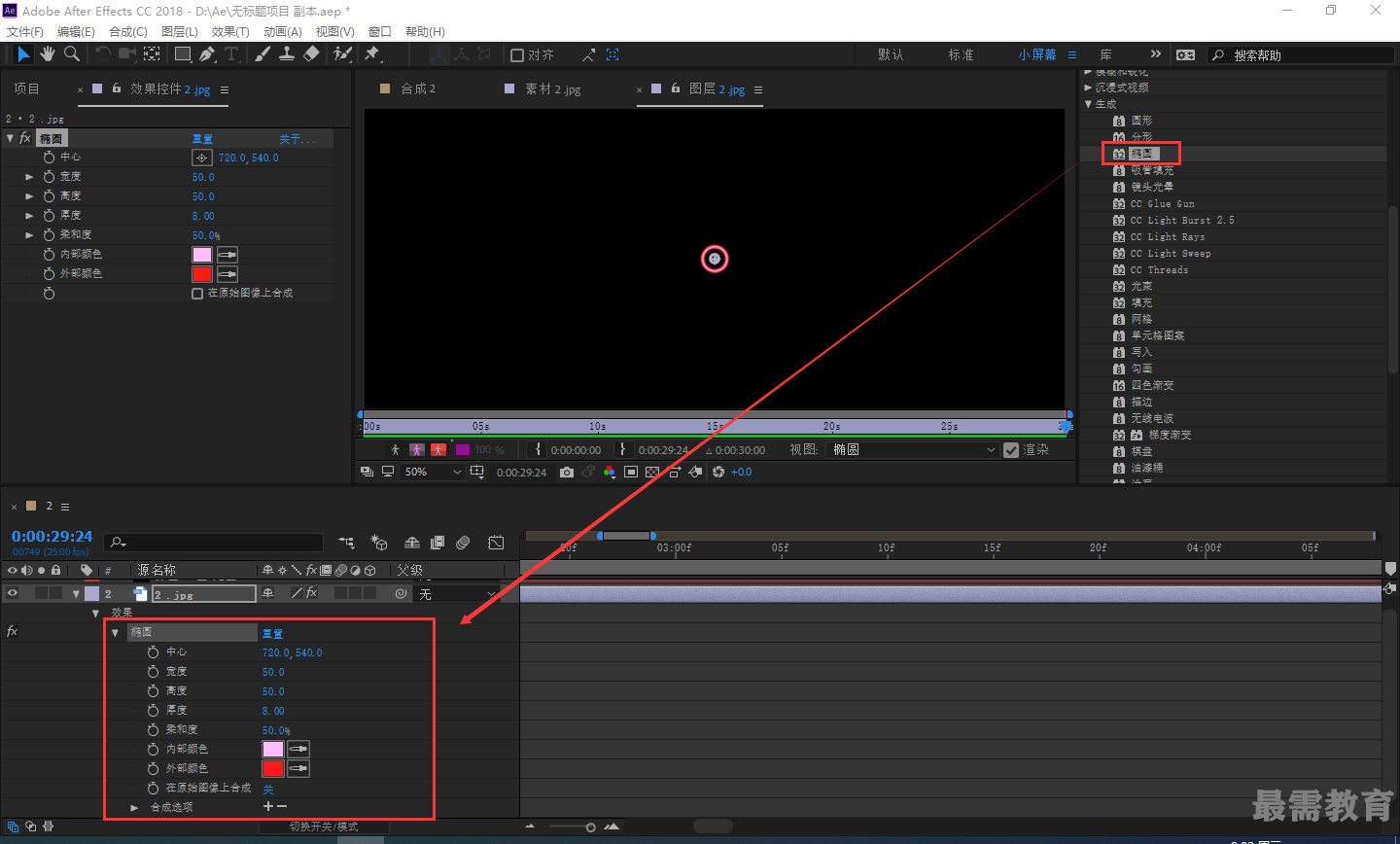Click 关于 link in effect controls
Screen dimensions: 1400x844
tap(297, 139)
